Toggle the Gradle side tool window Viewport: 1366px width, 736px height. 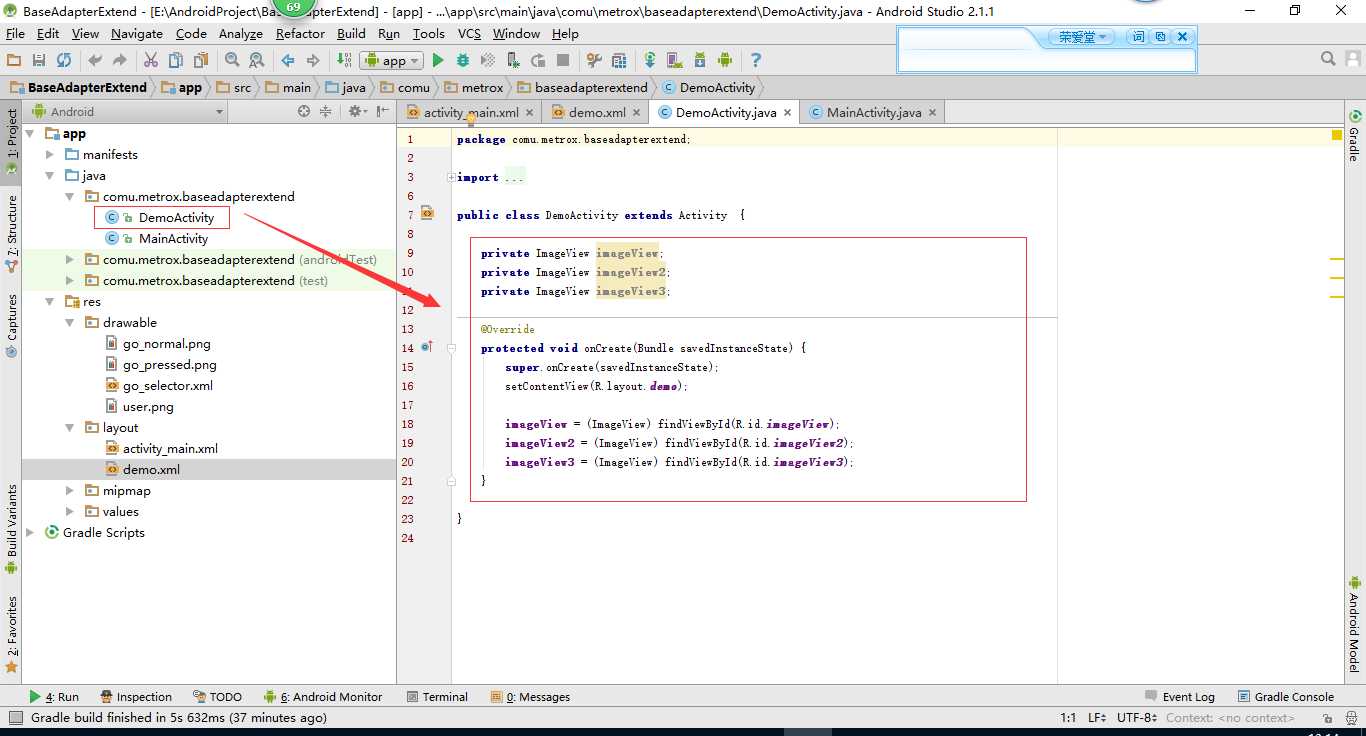(1354, 136)
